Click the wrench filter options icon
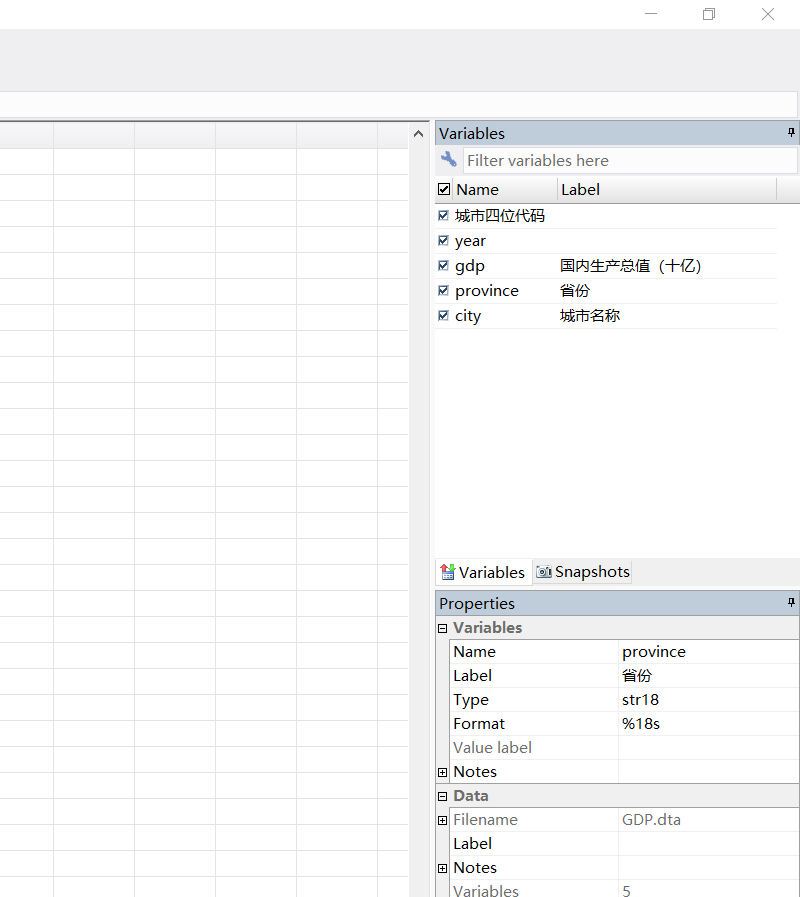Viewport: 800px width, 897px height. click(448, 160)
